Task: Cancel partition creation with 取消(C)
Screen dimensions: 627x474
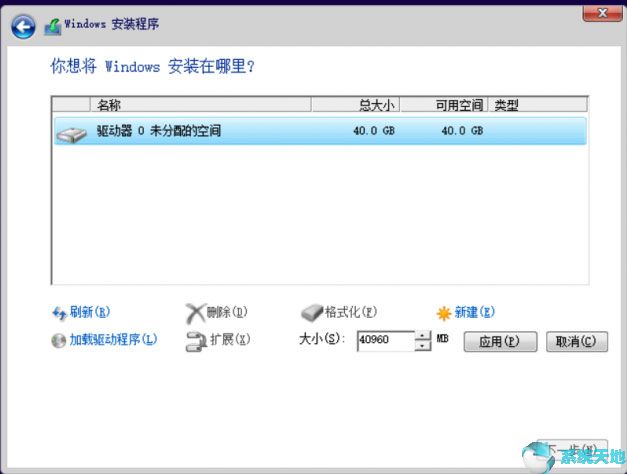Action: point(577,342)
